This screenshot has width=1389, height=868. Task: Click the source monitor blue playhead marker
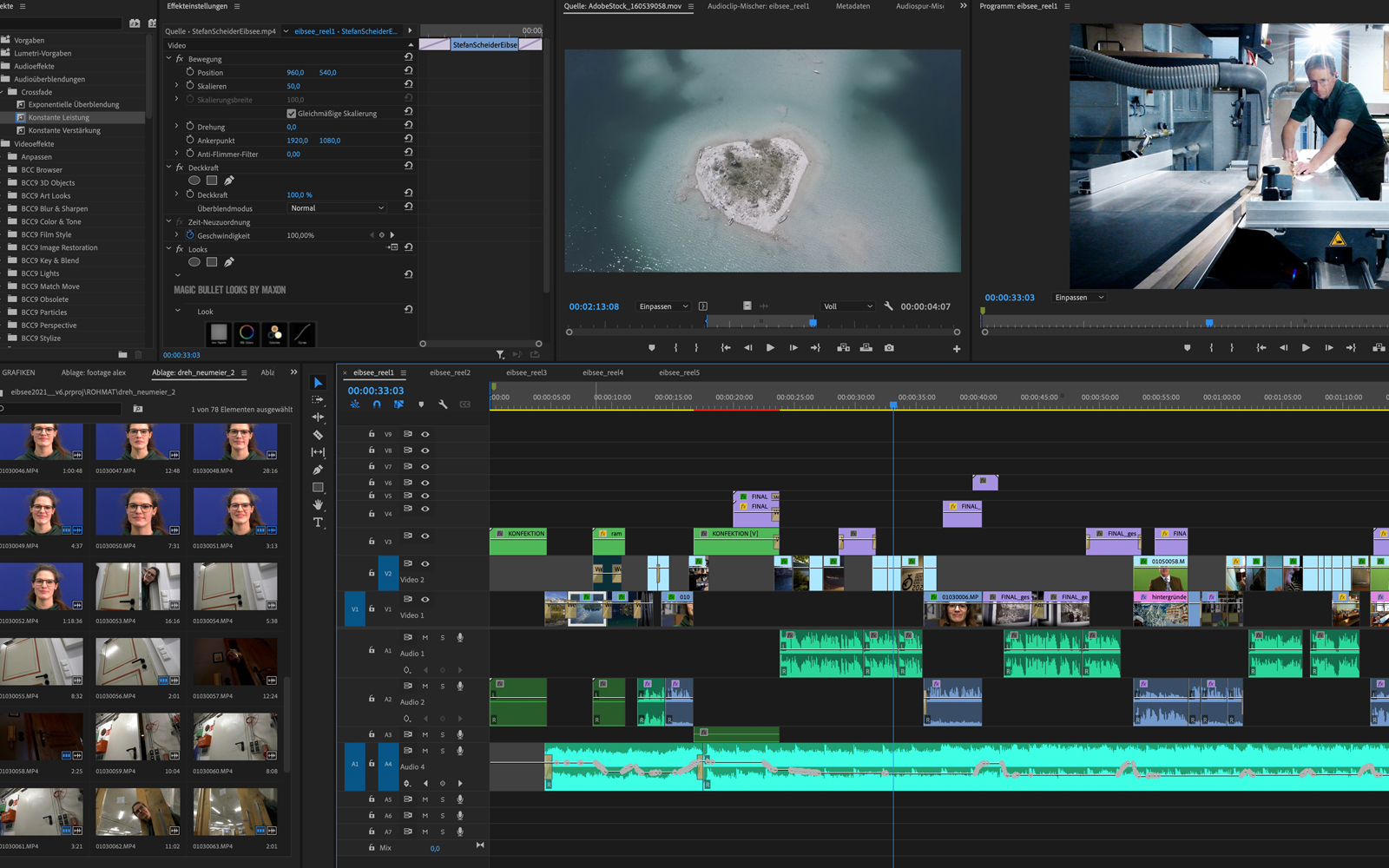(x=813, y=323)
